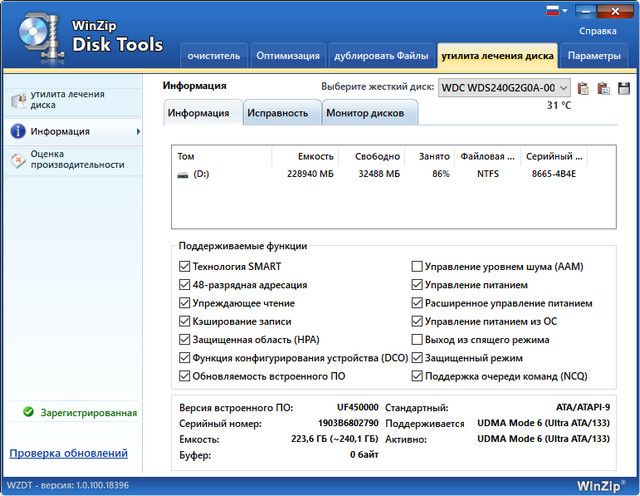Click the disk treatment utility sidebar icon
Viewport: 640px width, 496px height.
click(x=18, y=100)
